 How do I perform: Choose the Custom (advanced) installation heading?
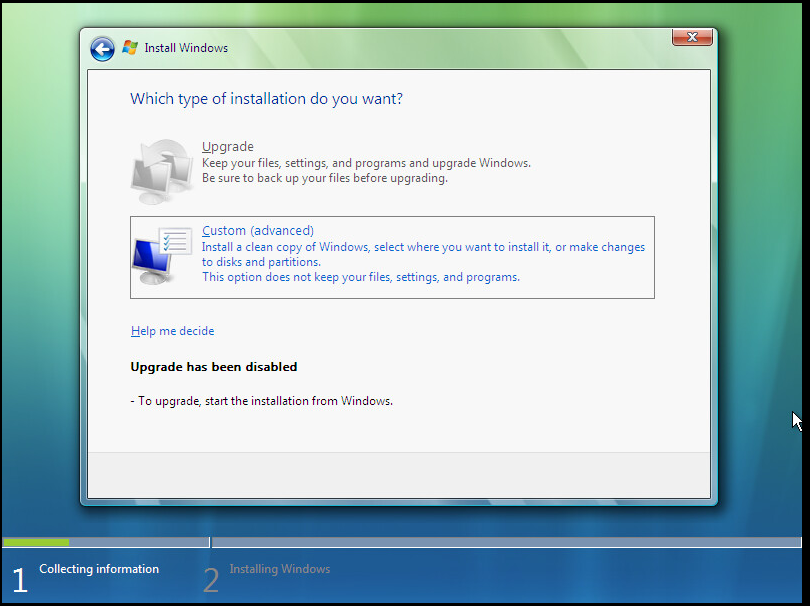coord(258,230)
